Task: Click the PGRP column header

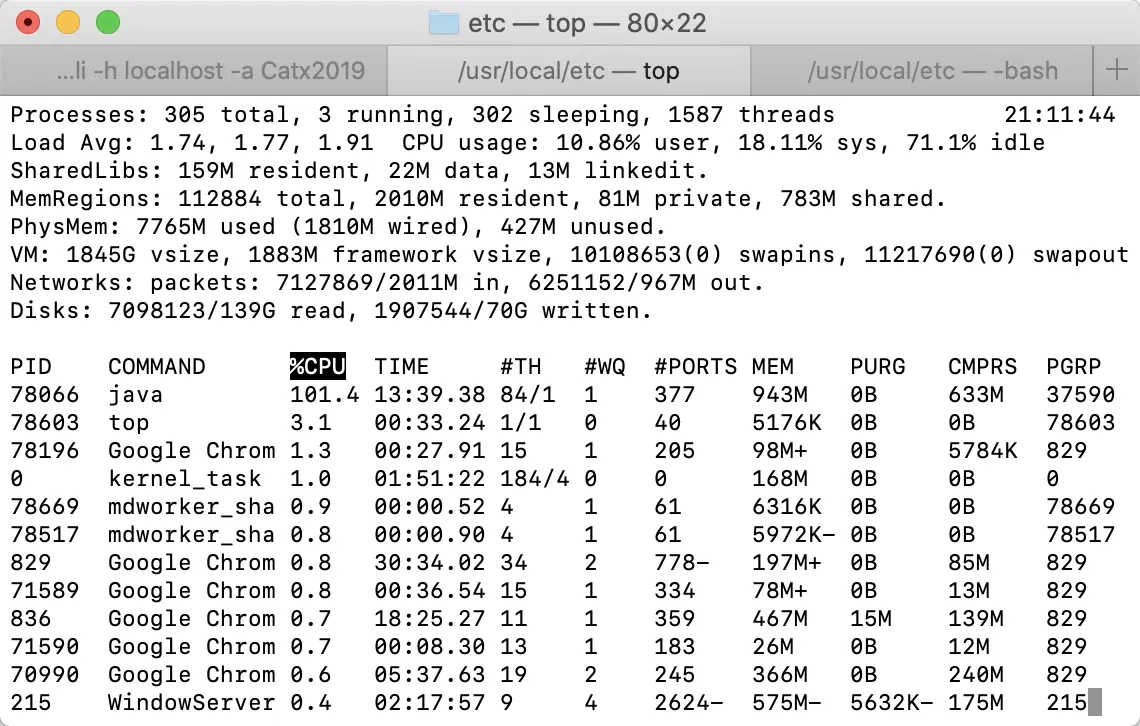Action: (1073, 366)
